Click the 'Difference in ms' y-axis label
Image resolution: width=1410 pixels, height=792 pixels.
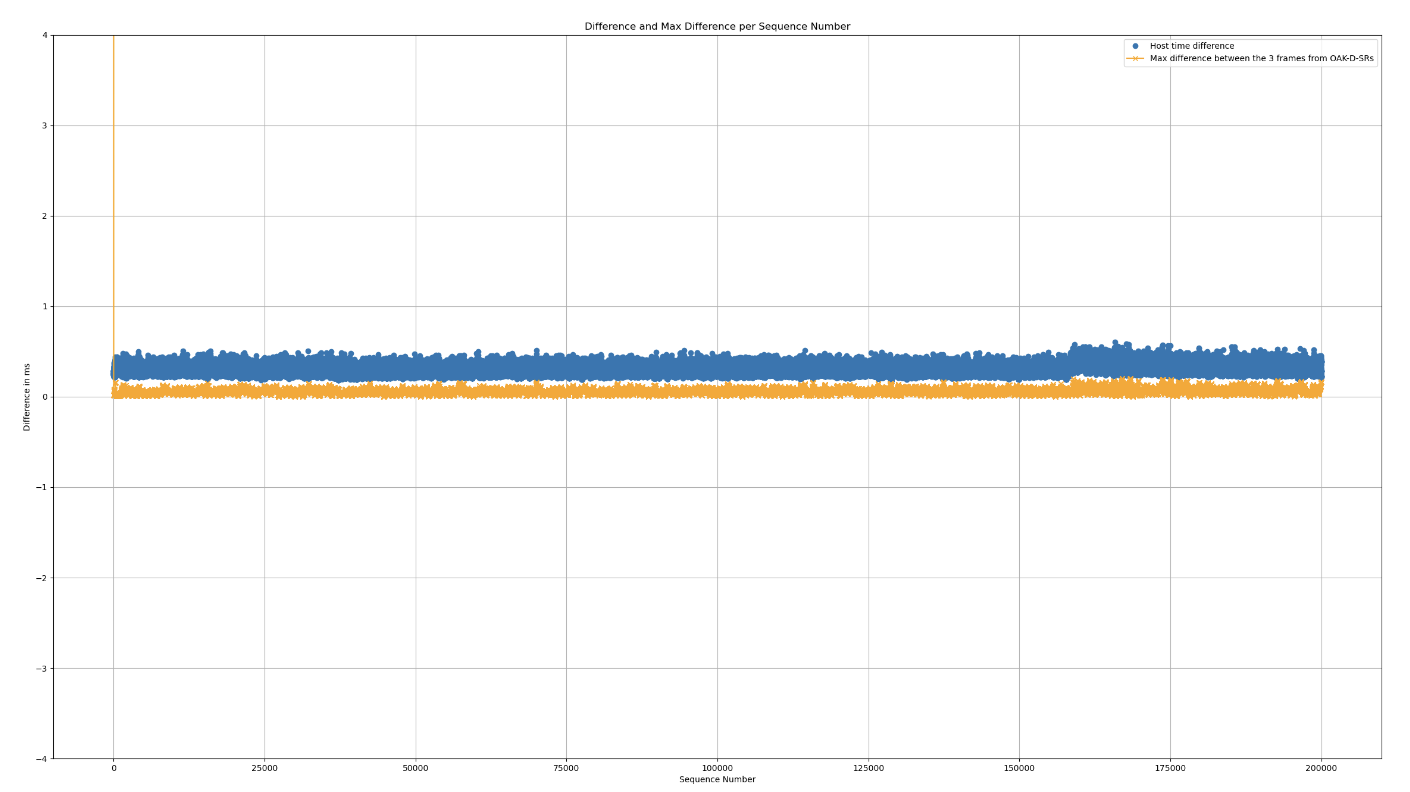click(x=27, y=397)
